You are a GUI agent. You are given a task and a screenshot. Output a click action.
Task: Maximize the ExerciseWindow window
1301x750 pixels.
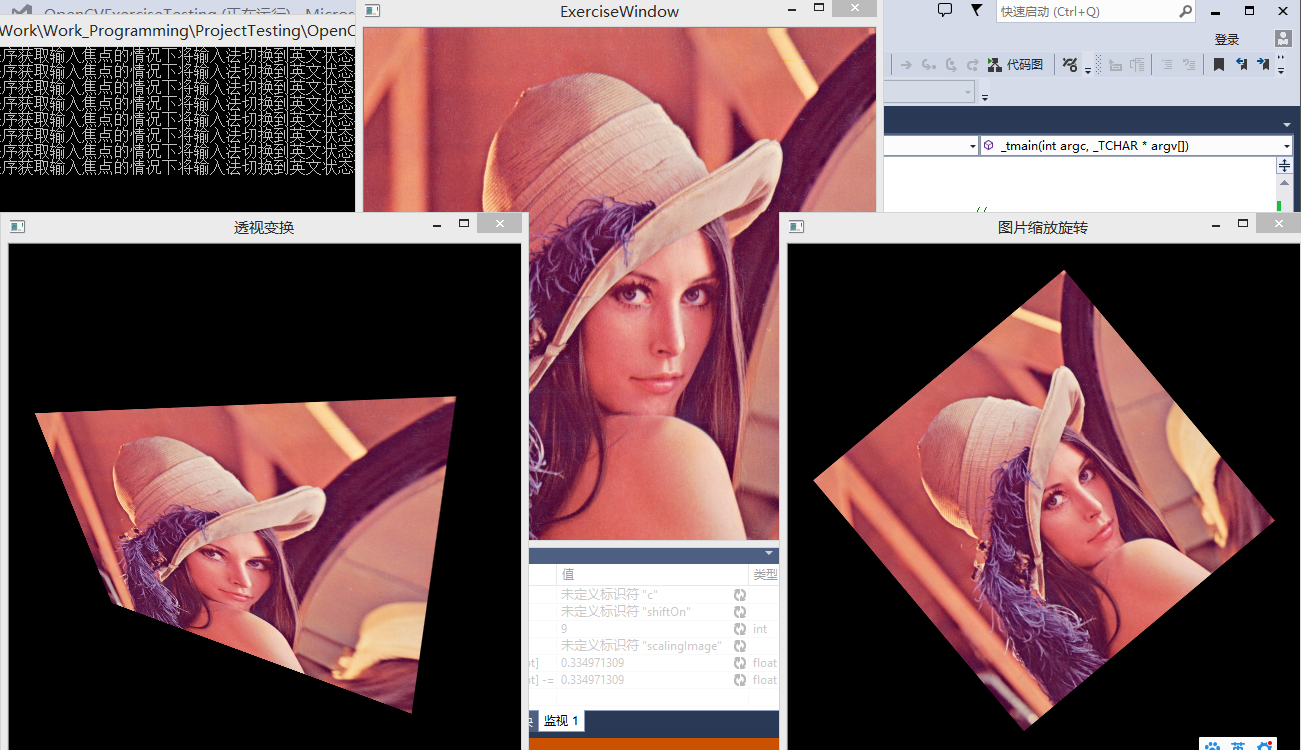tap(819, 8)
